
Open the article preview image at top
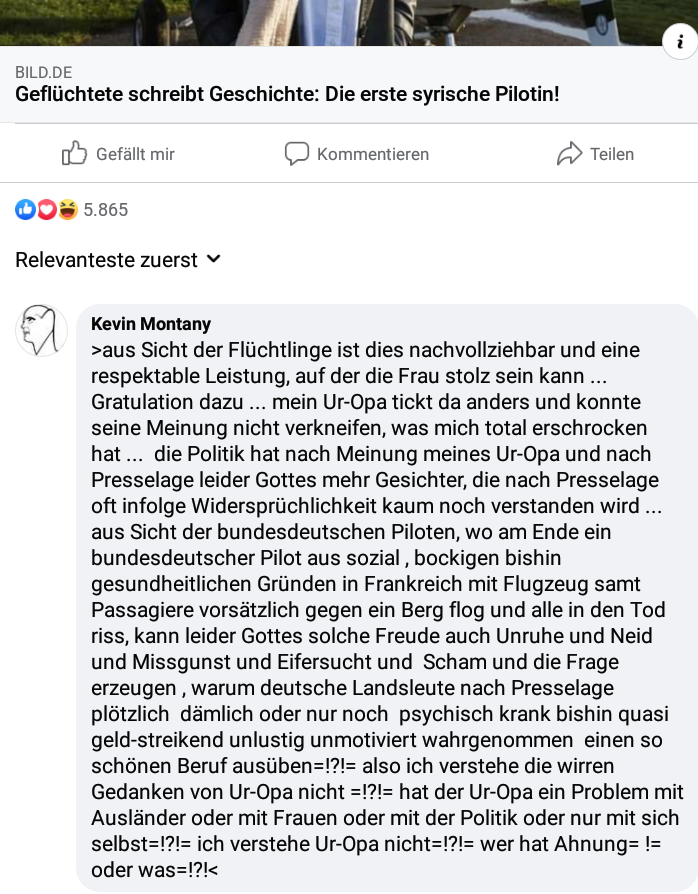(349, 23)
